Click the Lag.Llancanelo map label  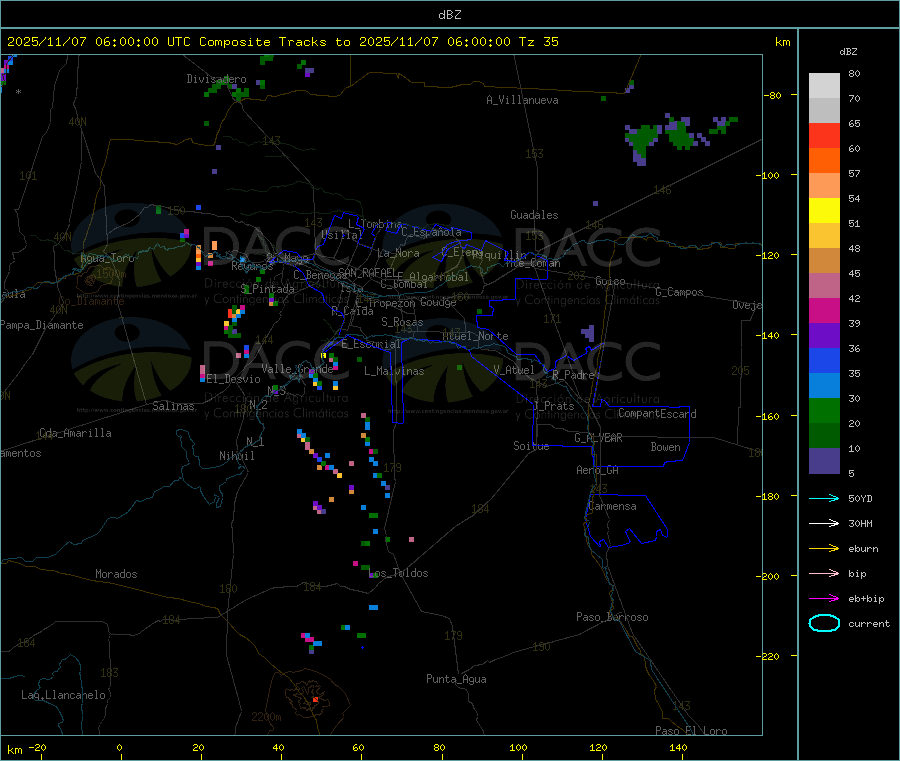tap(63, 695)
